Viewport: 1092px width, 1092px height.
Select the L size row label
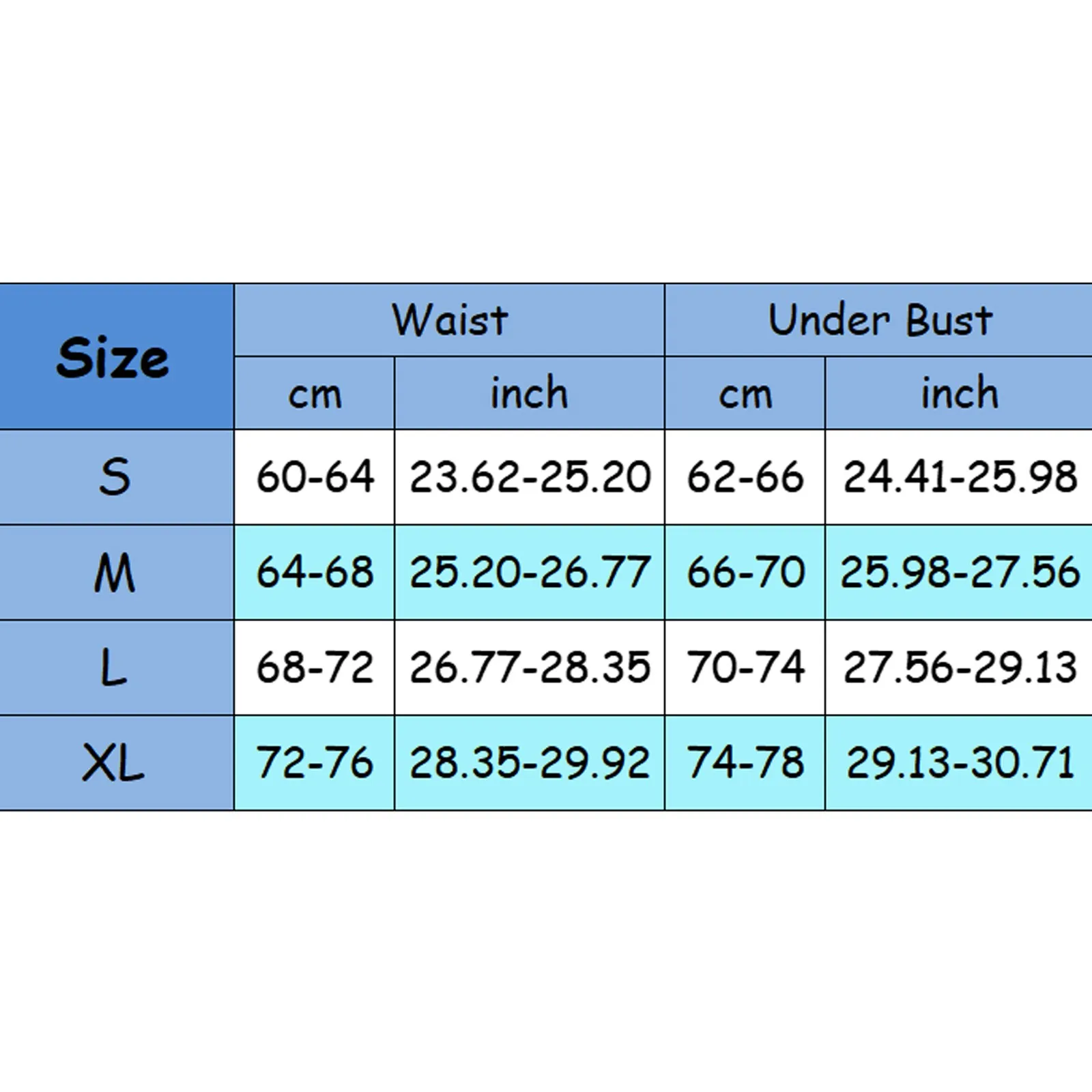(x=117, y=667)
